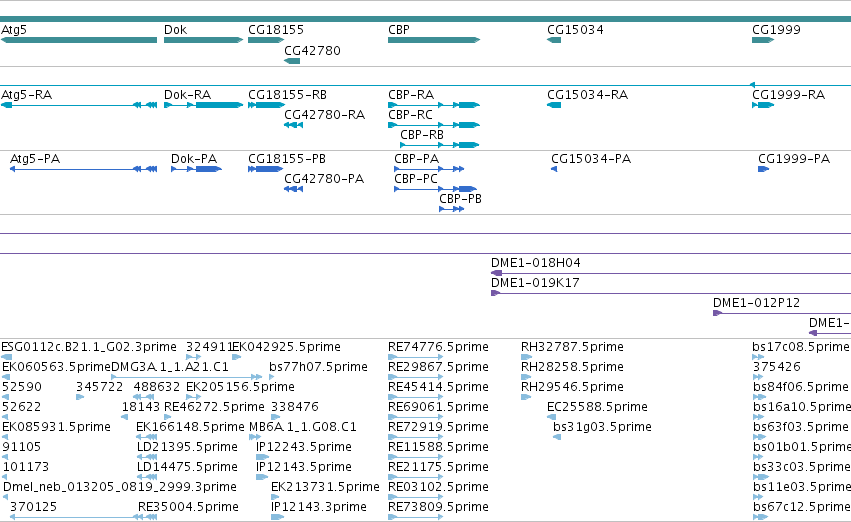Viewport: 851px width, 522px height.
Task: Select the RH28258.5prime EST label
Action: (x=572, y=367)
